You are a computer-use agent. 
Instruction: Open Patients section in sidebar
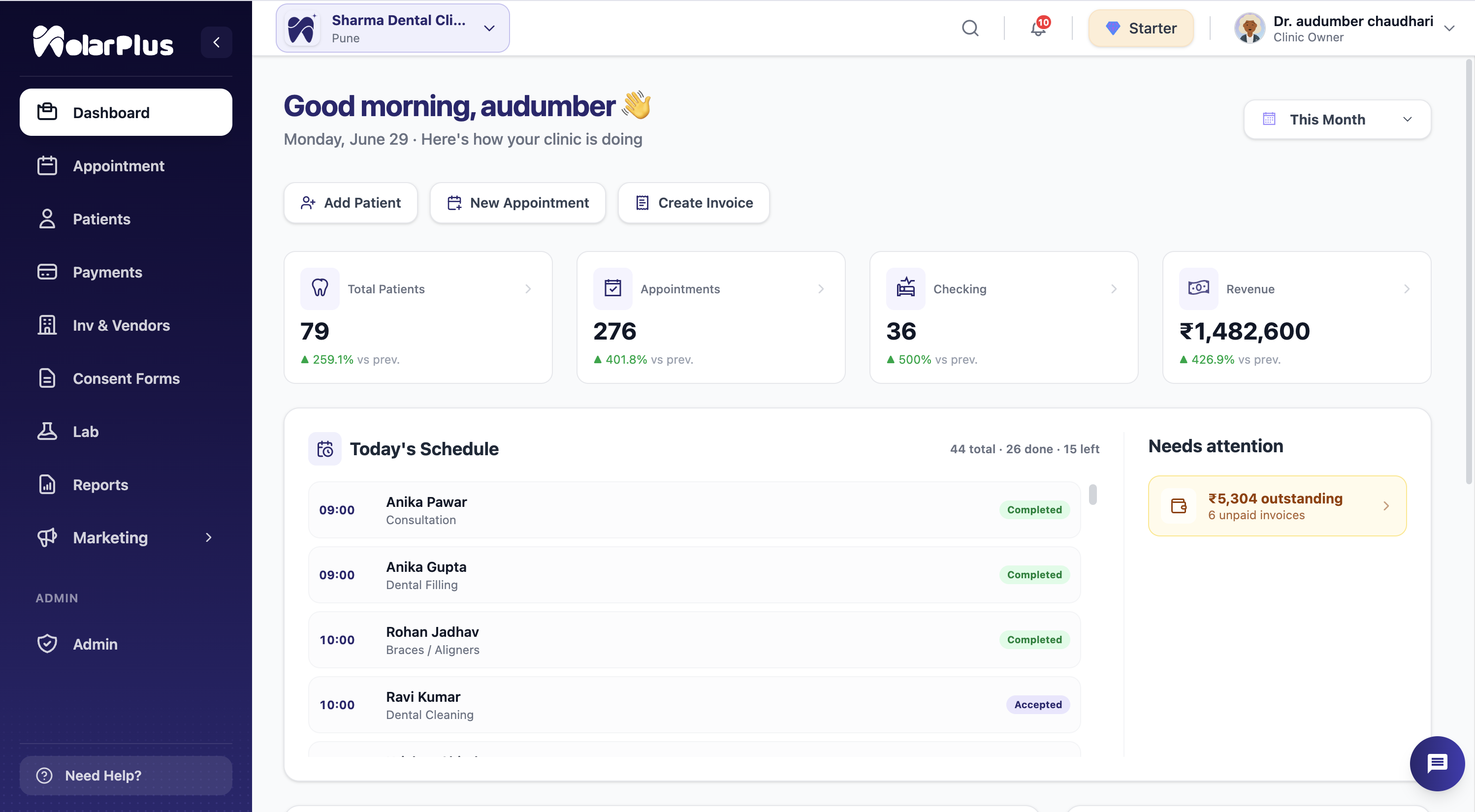click(x=126, y=219)
